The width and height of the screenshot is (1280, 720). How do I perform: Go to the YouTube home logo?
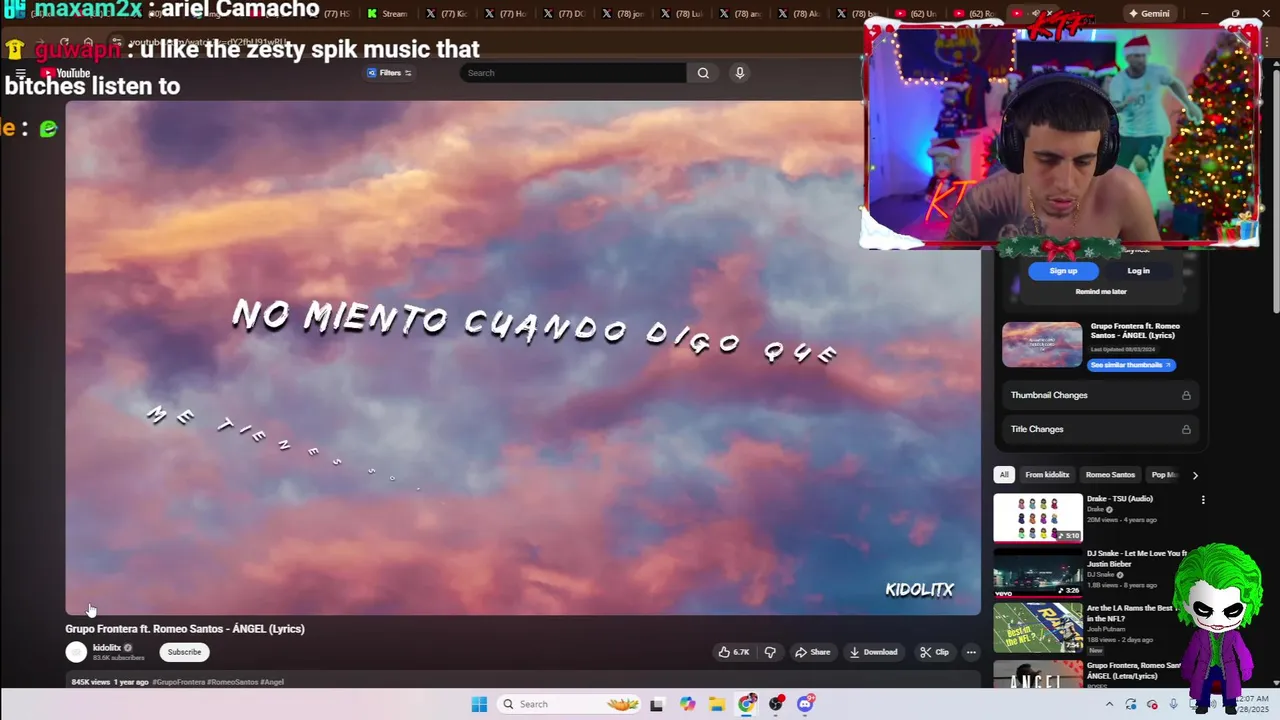65,73
